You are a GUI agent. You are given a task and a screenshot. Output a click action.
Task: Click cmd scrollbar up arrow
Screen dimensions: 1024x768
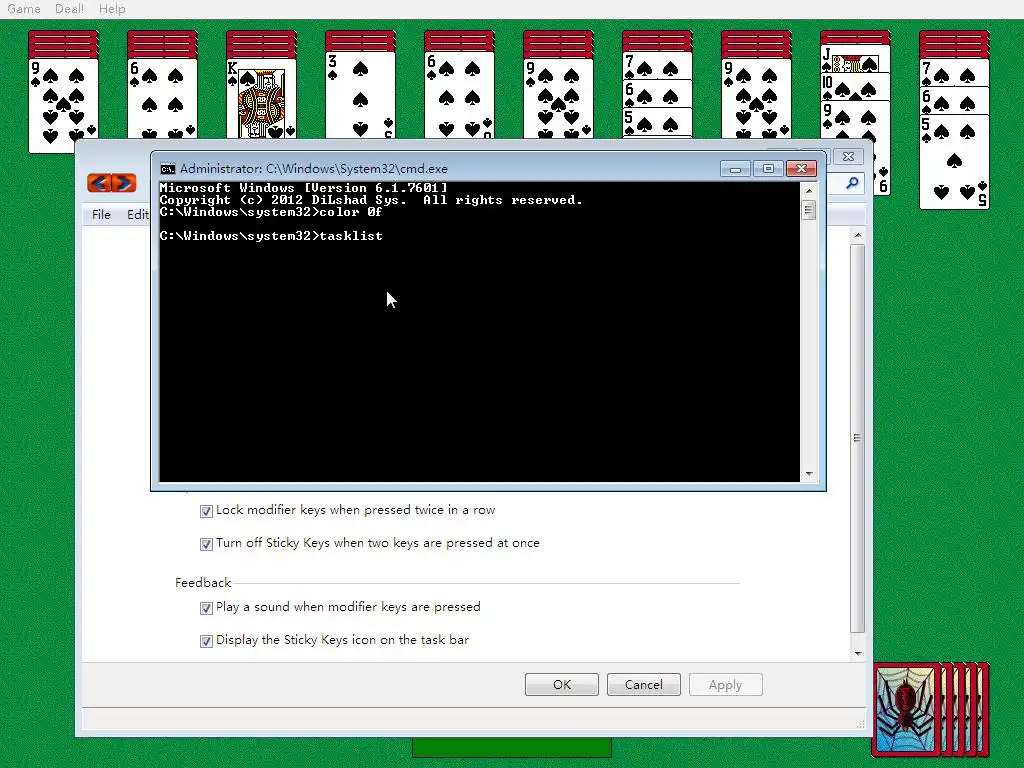pyautogui.click(x=809, y=191)
